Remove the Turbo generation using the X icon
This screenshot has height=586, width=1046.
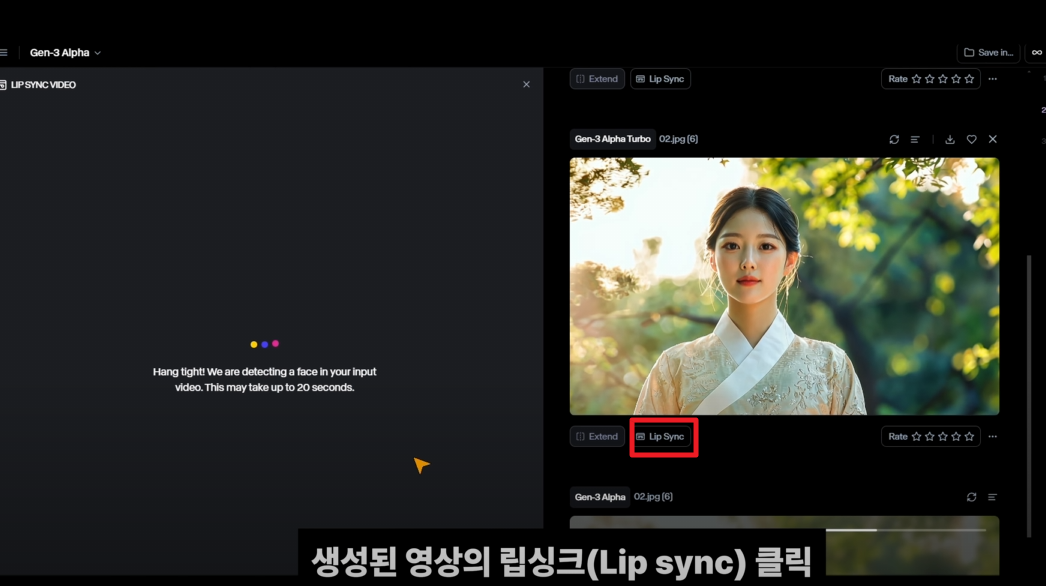click(993, 139)
